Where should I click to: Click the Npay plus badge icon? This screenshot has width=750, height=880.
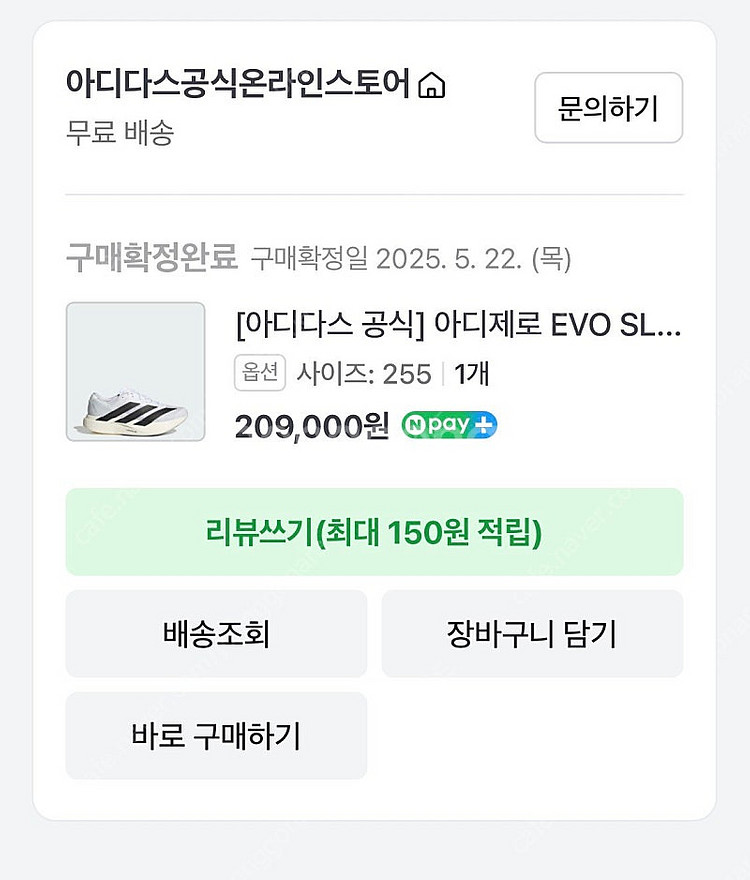tap(450, 426)
